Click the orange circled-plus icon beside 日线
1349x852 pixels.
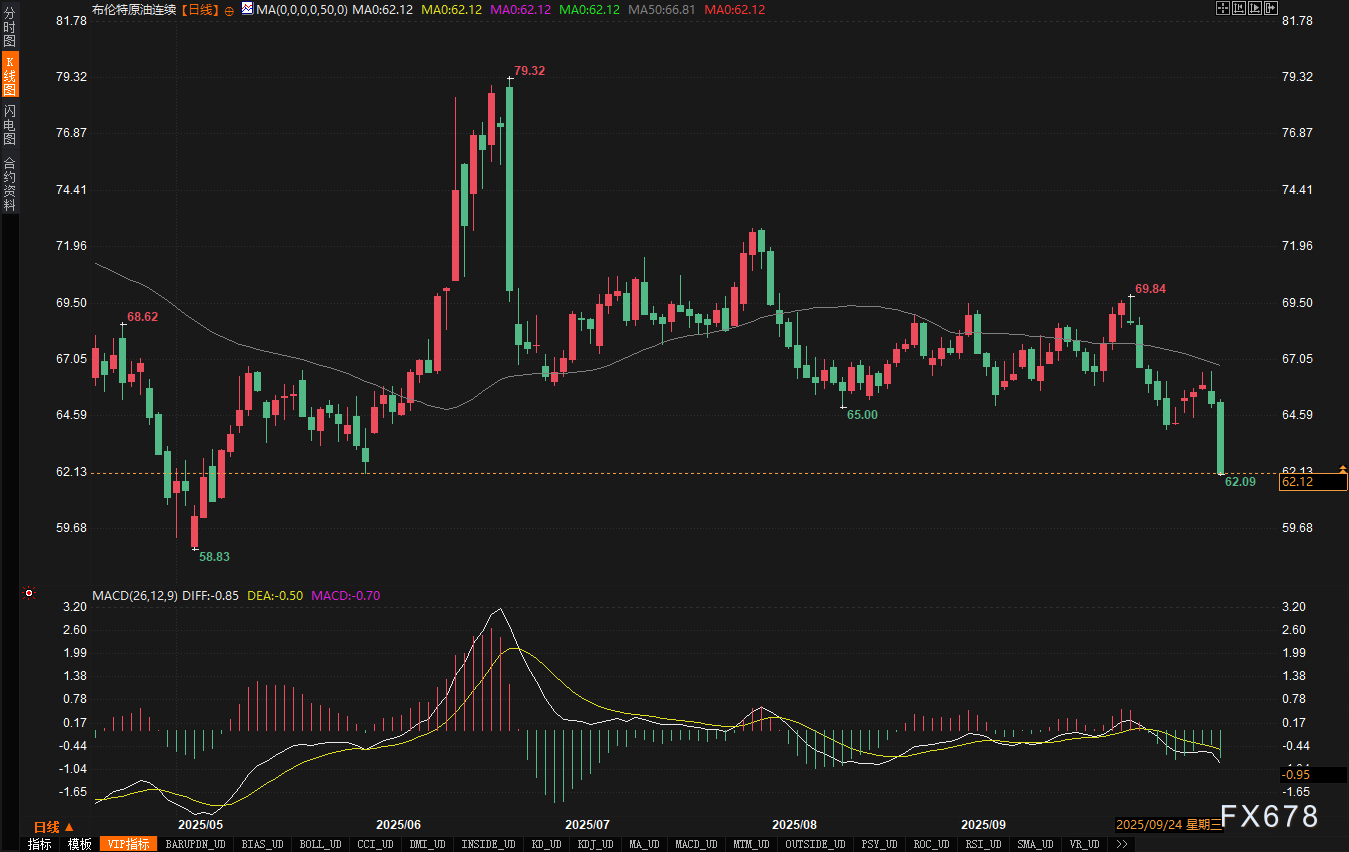click(x=230, y=9)
